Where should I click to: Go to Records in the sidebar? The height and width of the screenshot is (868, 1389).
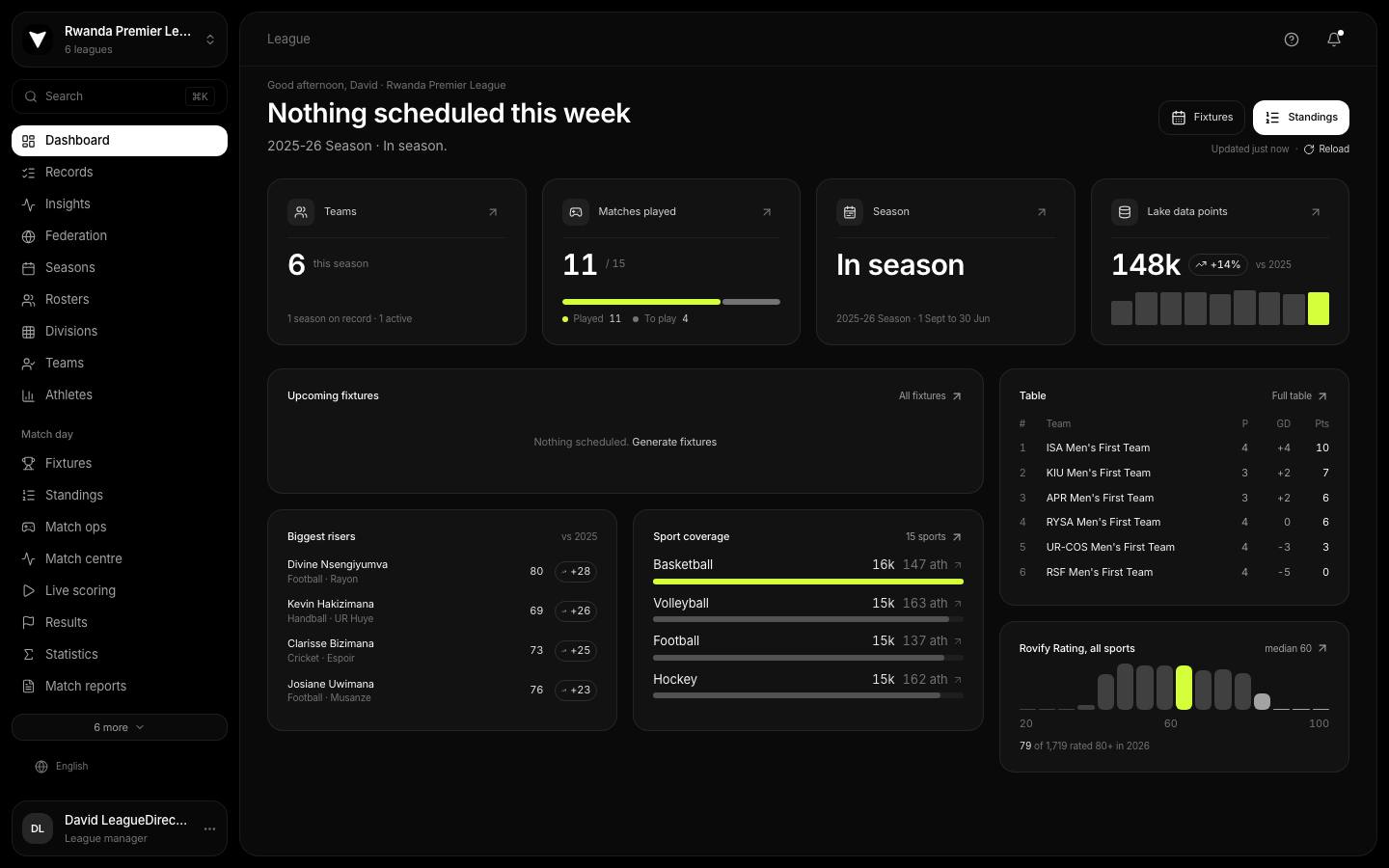[120, 173]
